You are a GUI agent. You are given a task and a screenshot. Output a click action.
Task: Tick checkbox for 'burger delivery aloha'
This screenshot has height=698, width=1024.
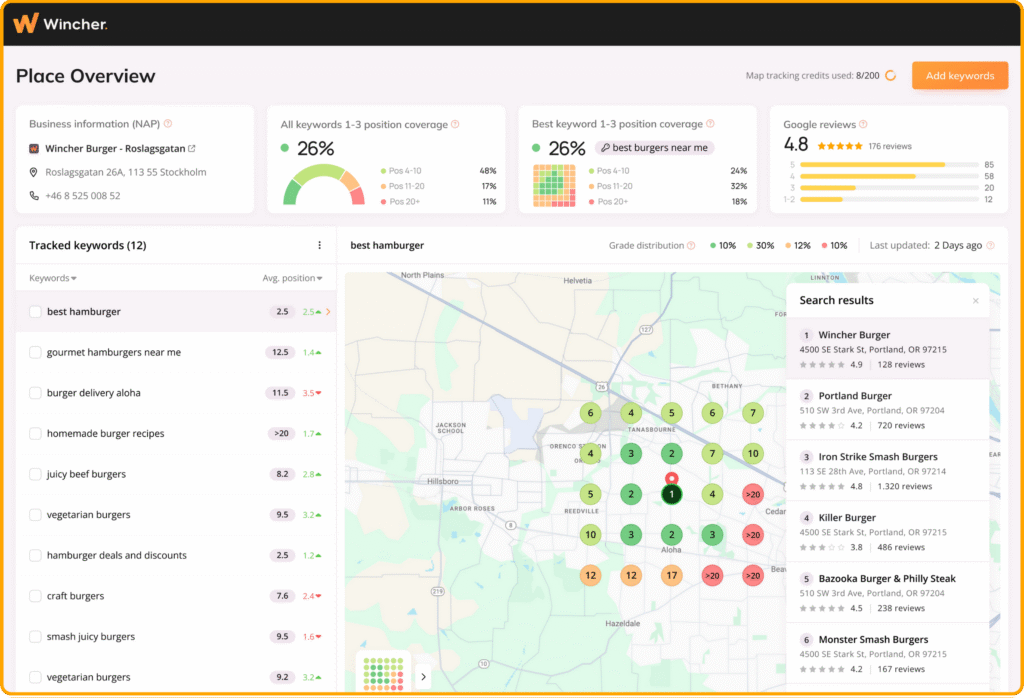(35, 393)
